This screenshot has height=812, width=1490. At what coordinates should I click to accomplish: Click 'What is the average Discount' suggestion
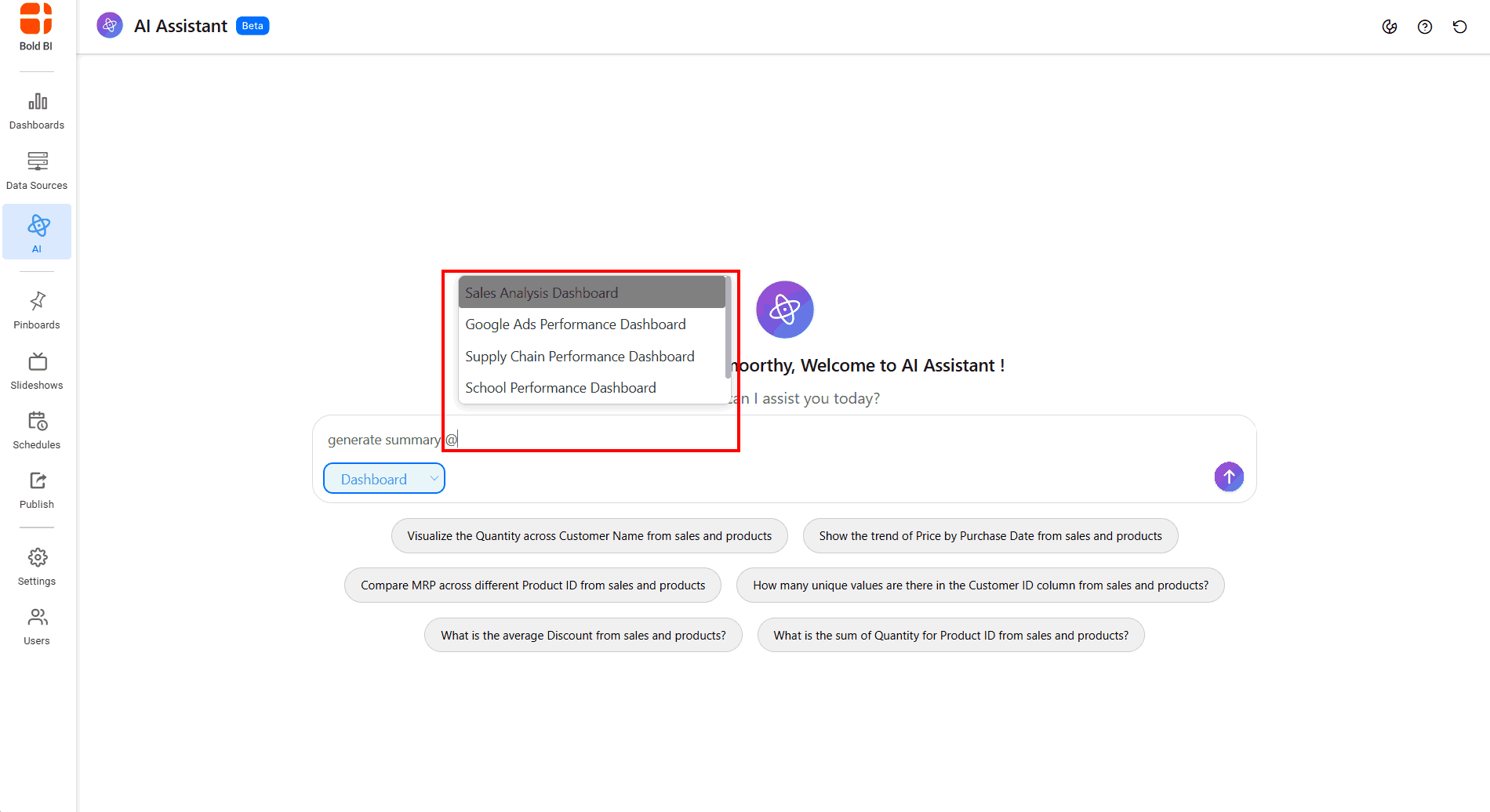(x=583, y=636)
